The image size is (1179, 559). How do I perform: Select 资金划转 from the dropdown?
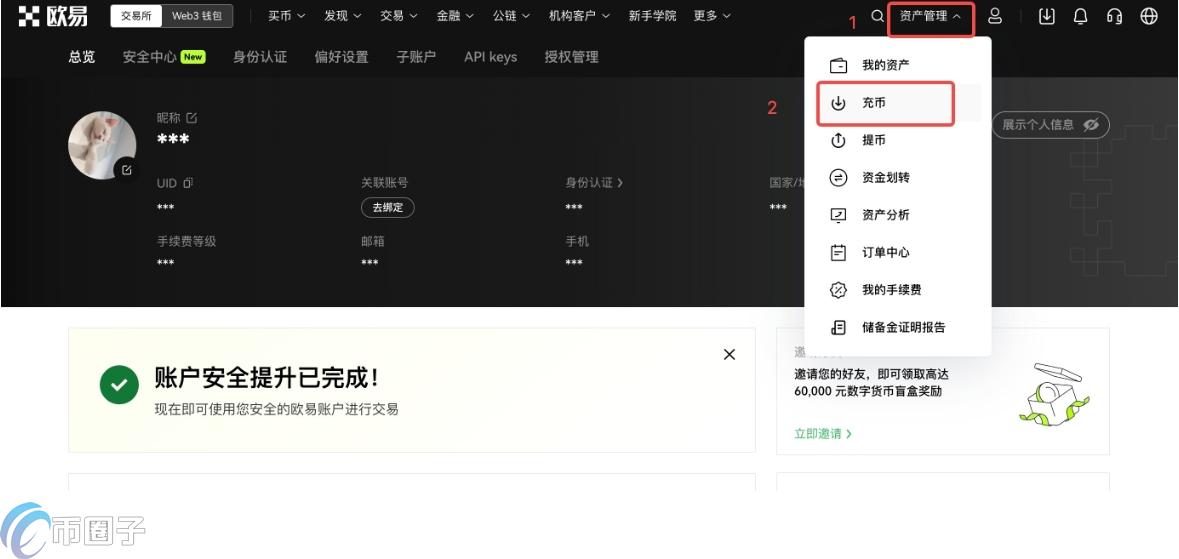point(898,178)
